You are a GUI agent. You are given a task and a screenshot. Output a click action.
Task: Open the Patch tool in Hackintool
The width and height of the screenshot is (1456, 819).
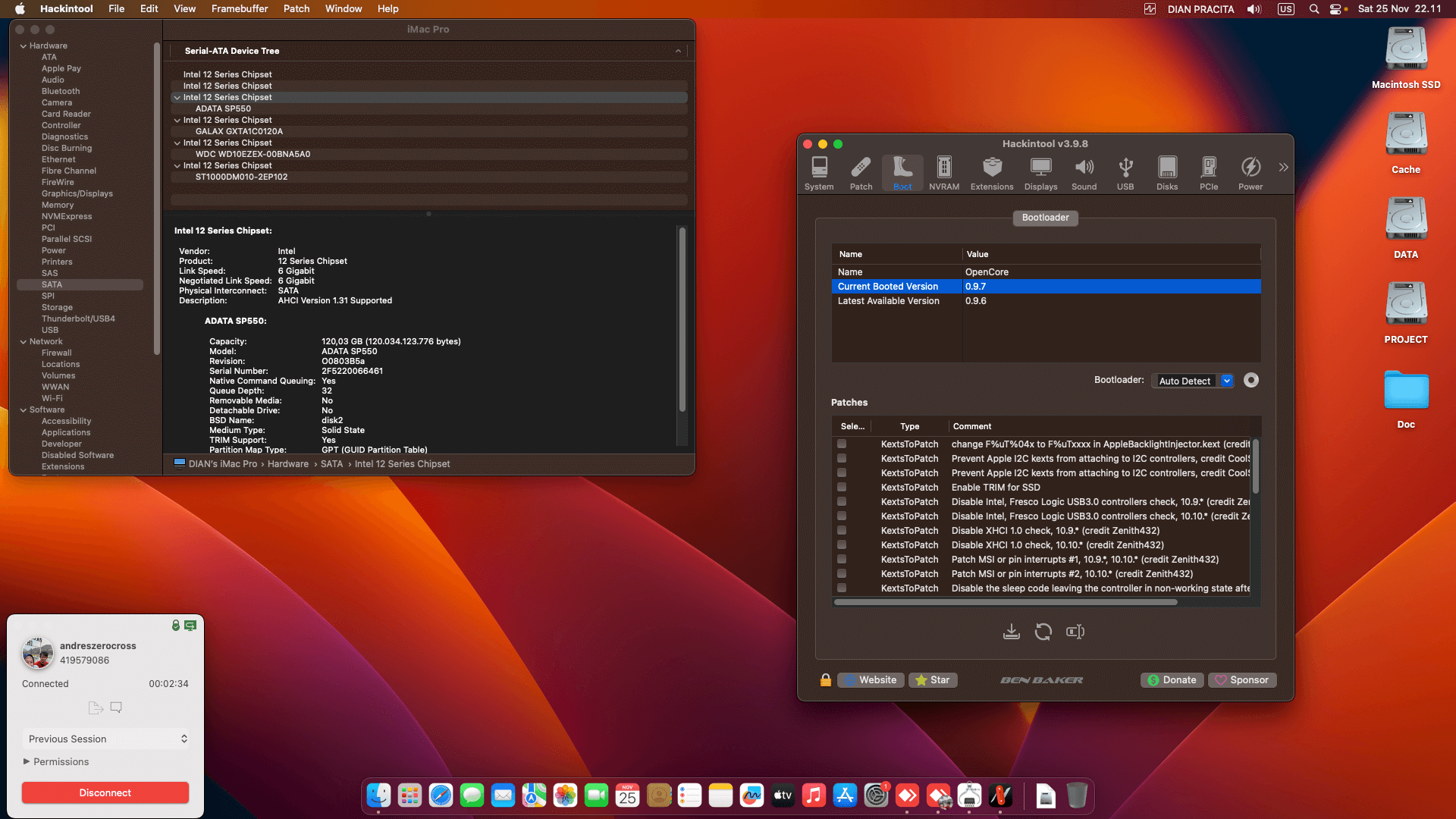tap(861, 174)
